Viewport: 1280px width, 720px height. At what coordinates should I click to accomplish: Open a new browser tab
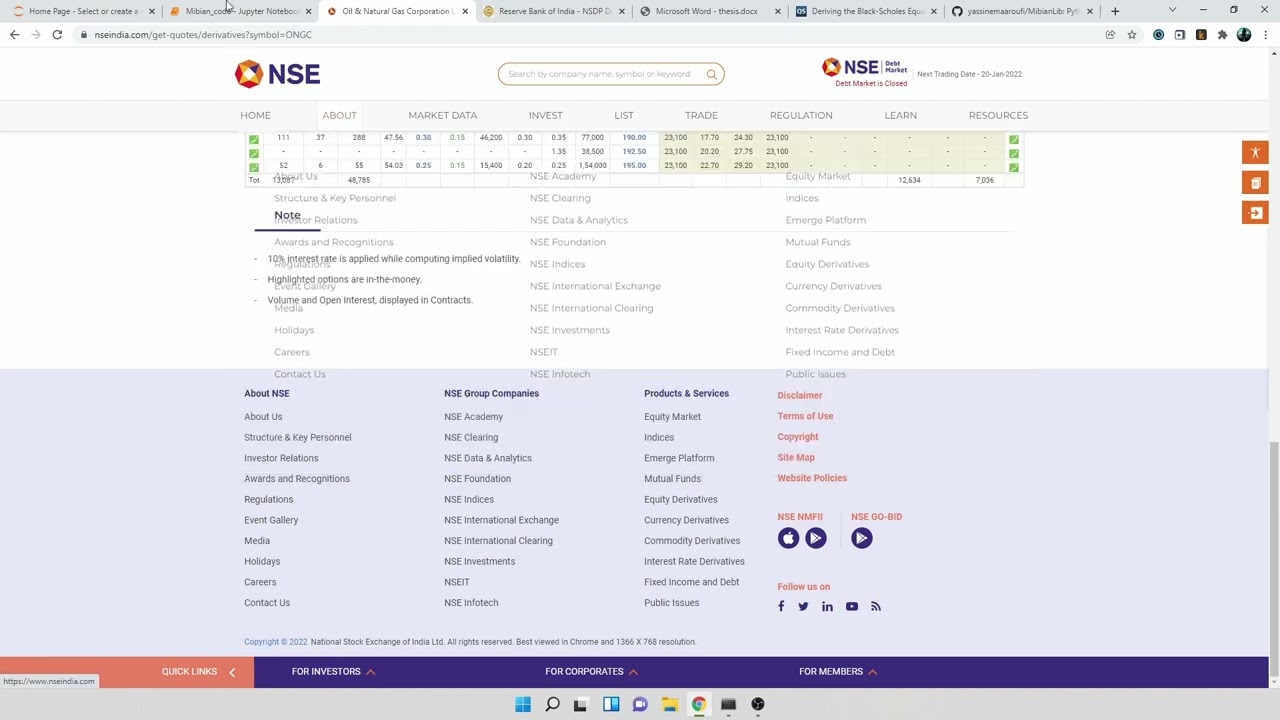point(1115,11)
